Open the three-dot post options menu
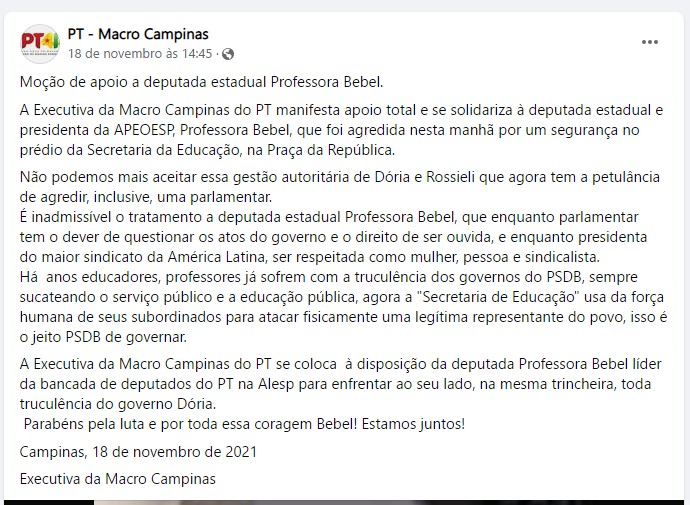The width and height of the screenshot is (690, 505). click(x=650, y=43)
